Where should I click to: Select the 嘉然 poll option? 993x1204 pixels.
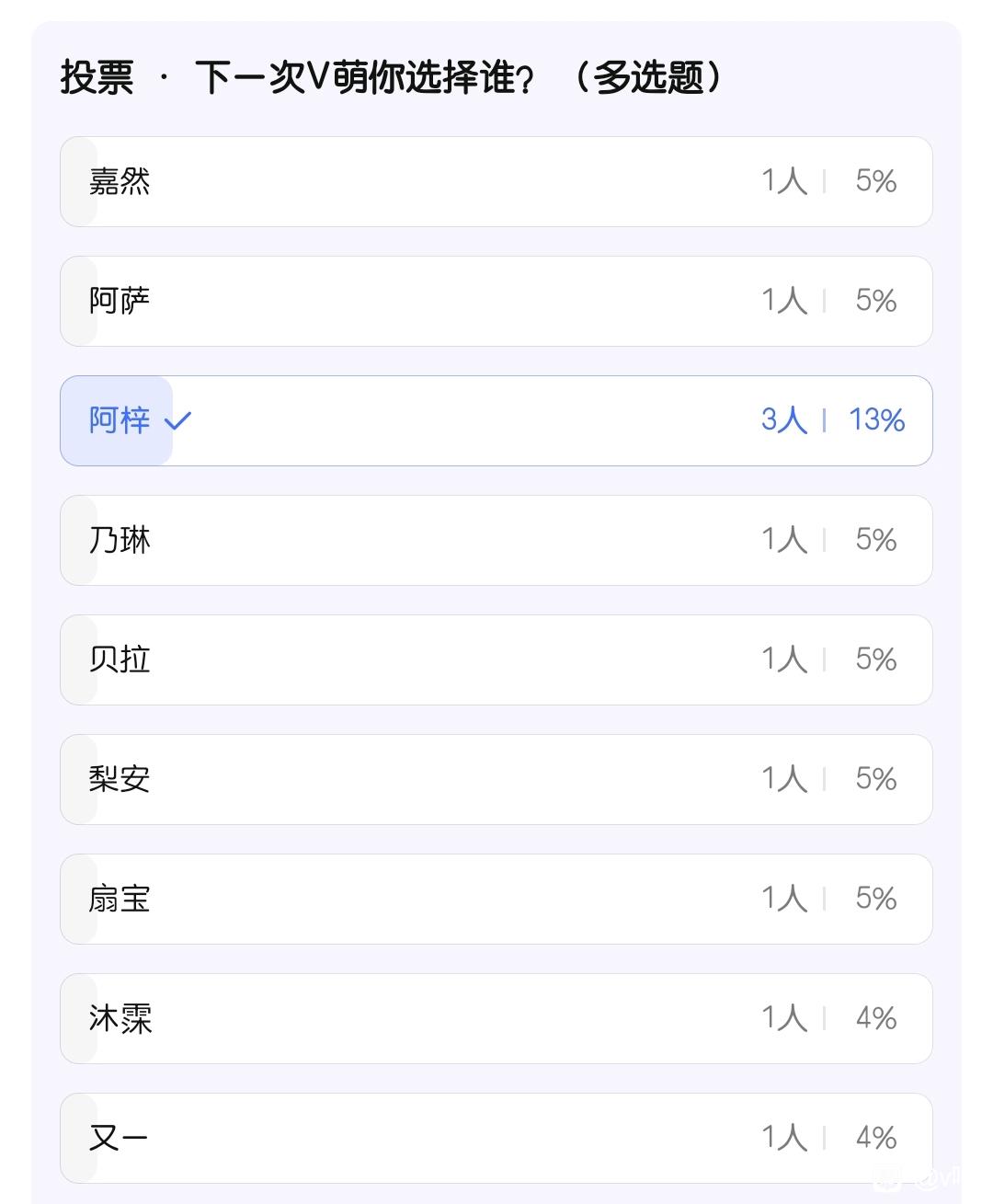(496, 181)
